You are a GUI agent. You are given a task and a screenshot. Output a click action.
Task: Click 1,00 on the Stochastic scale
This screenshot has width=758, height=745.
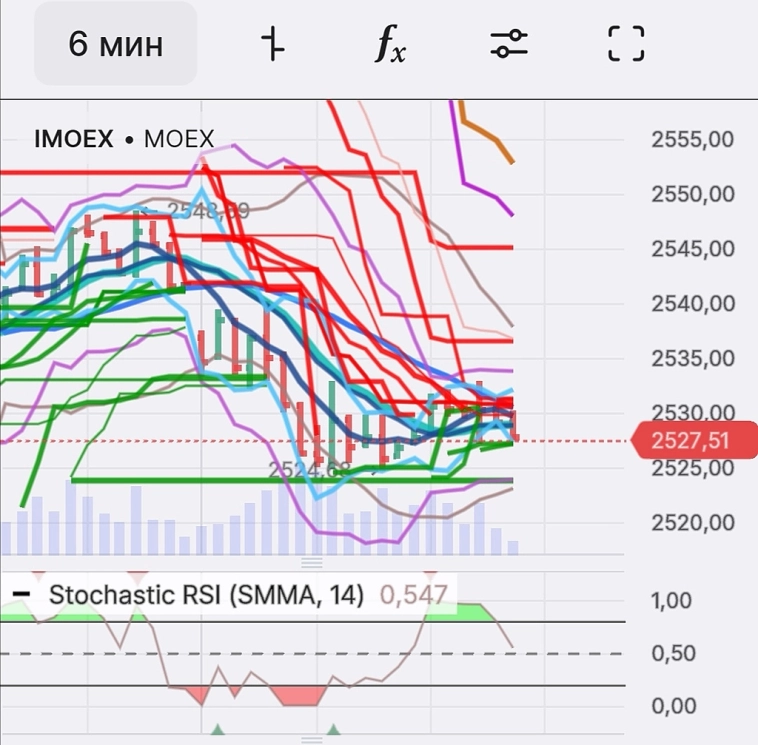point(671,601)
